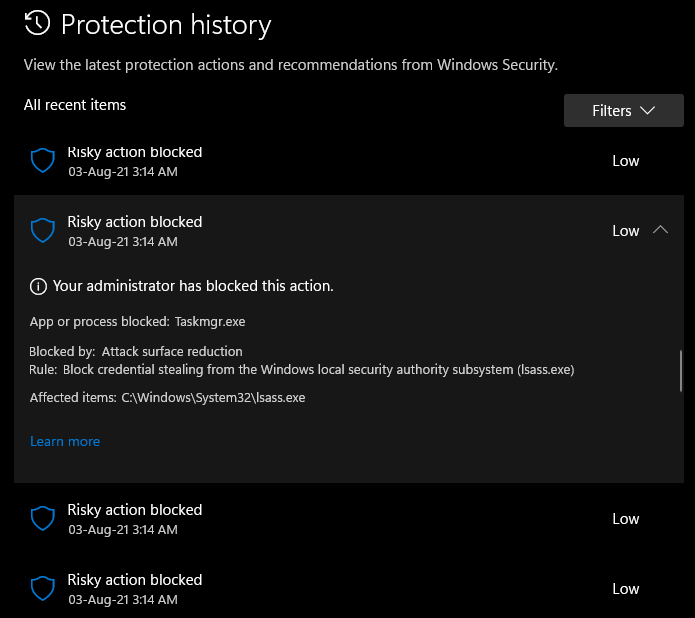Click the Protection history clock icon
The width and height of the screenshot is (695, 618).
(37, 23)
